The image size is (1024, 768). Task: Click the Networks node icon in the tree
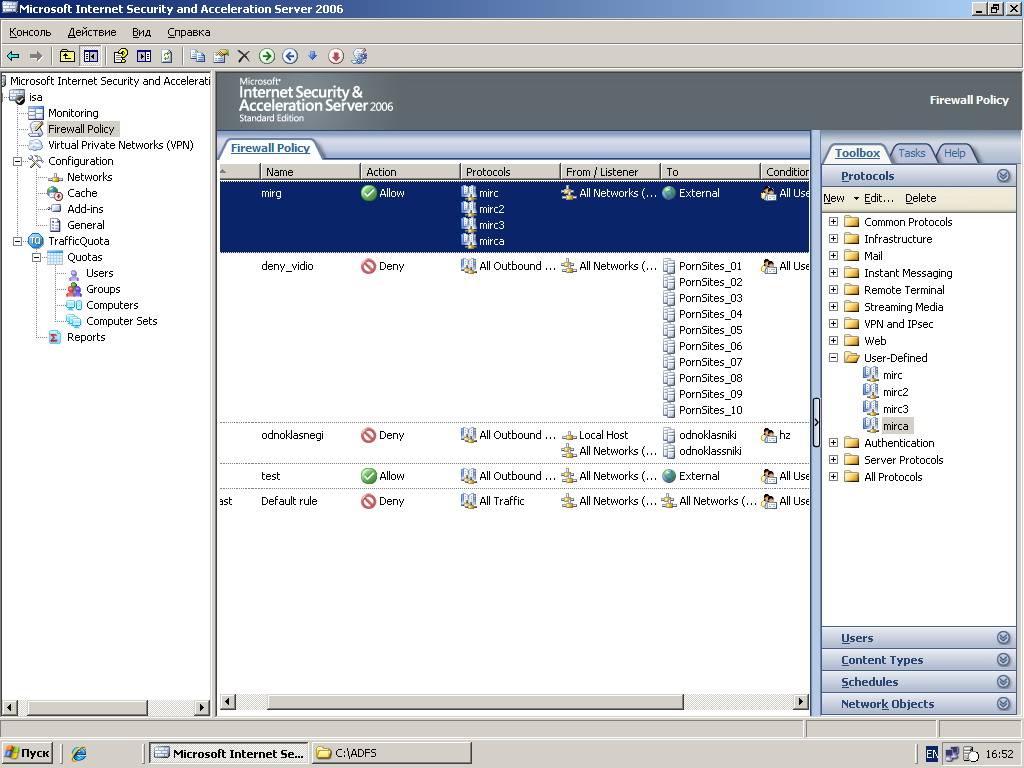56,177
